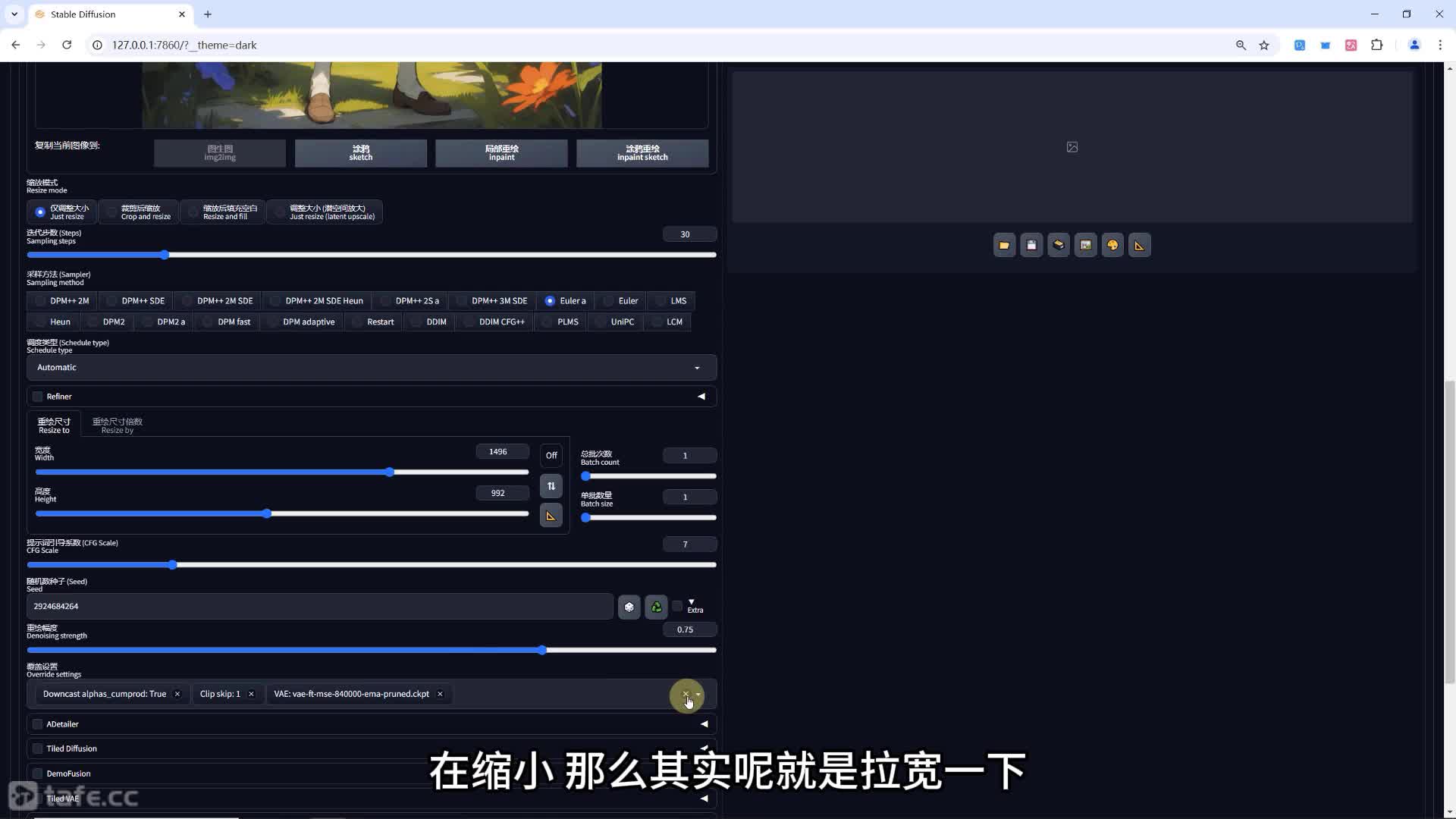This screenshot has height=819, width=1456.
Task: Expand the Refiner section arrow
Action: (x=701, y=397)
